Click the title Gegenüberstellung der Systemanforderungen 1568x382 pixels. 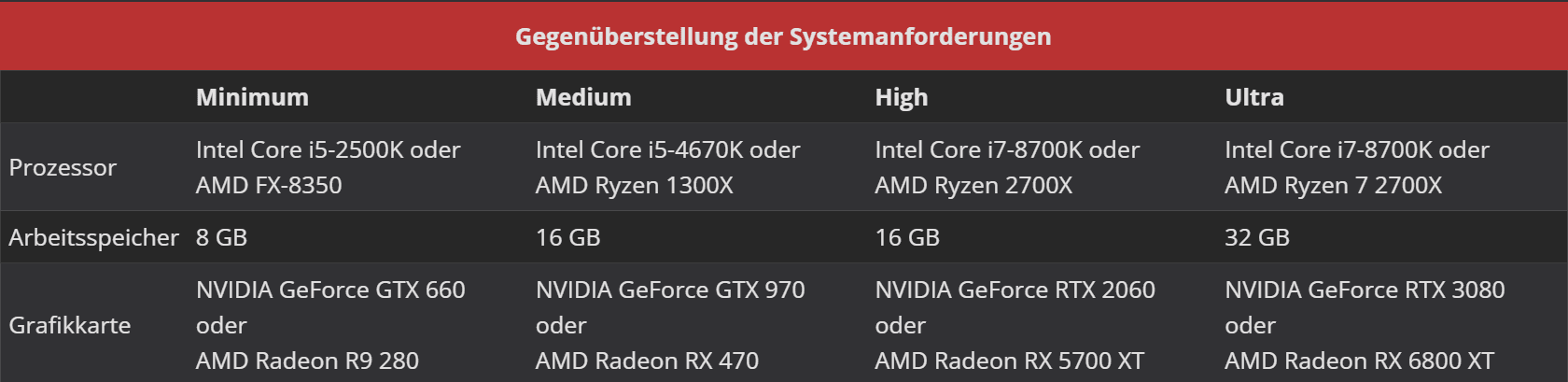pyautogui.click(x=783, y=36)
